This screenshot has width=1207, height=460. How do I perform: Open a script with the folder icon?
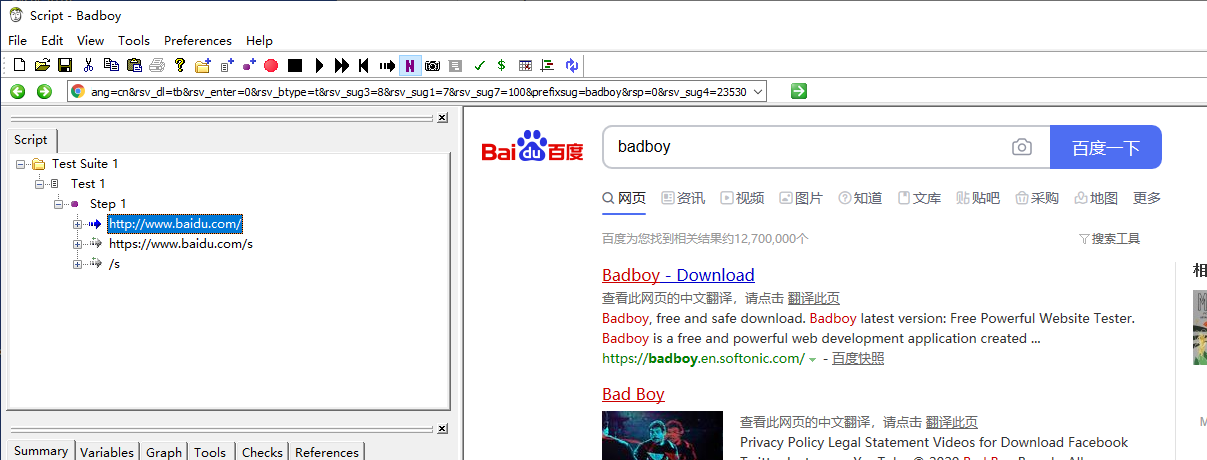(42, 65)
